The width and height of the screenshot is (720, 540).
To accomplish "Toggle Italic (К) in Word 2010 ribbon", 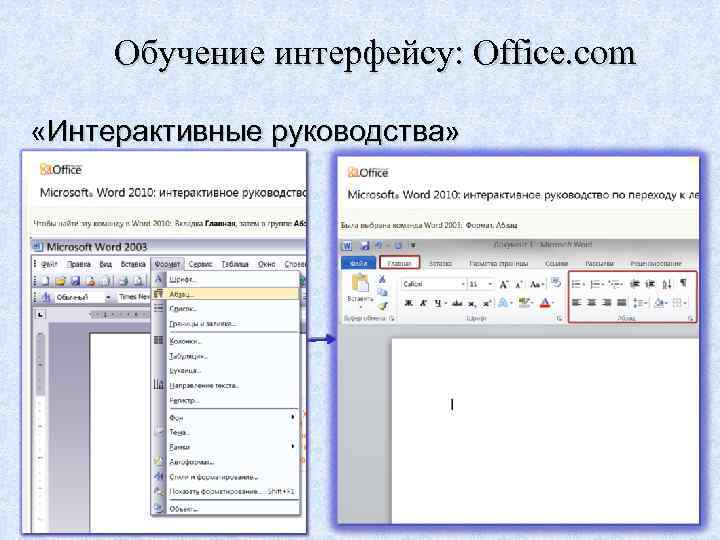I will click(x=423, y=303).
